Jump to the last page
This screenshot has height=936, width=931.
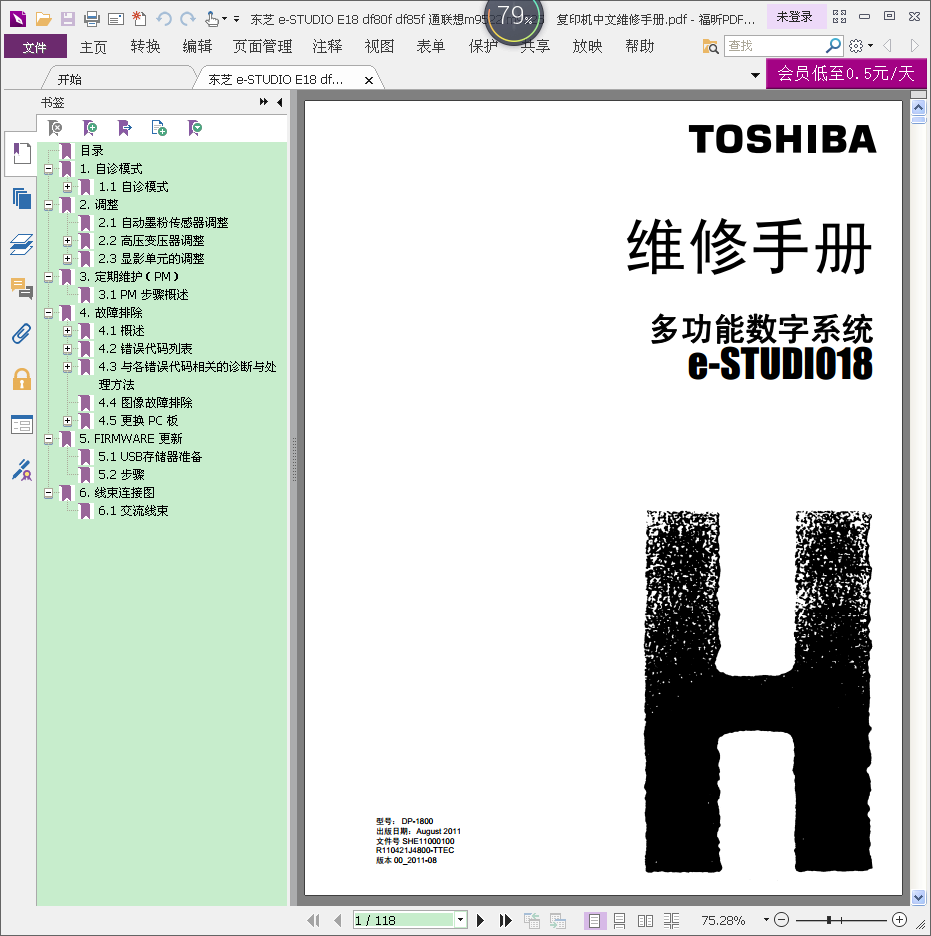[x=505, y=920]
